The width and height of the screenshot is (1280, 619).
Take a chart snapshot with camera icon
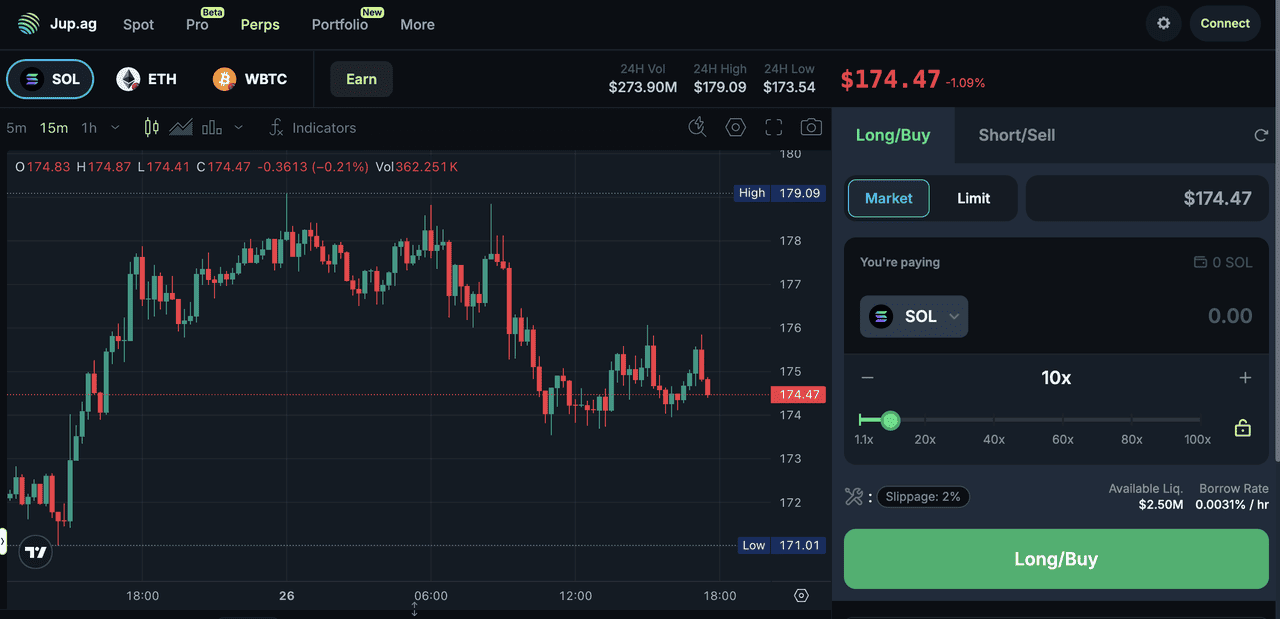[811, 127]
